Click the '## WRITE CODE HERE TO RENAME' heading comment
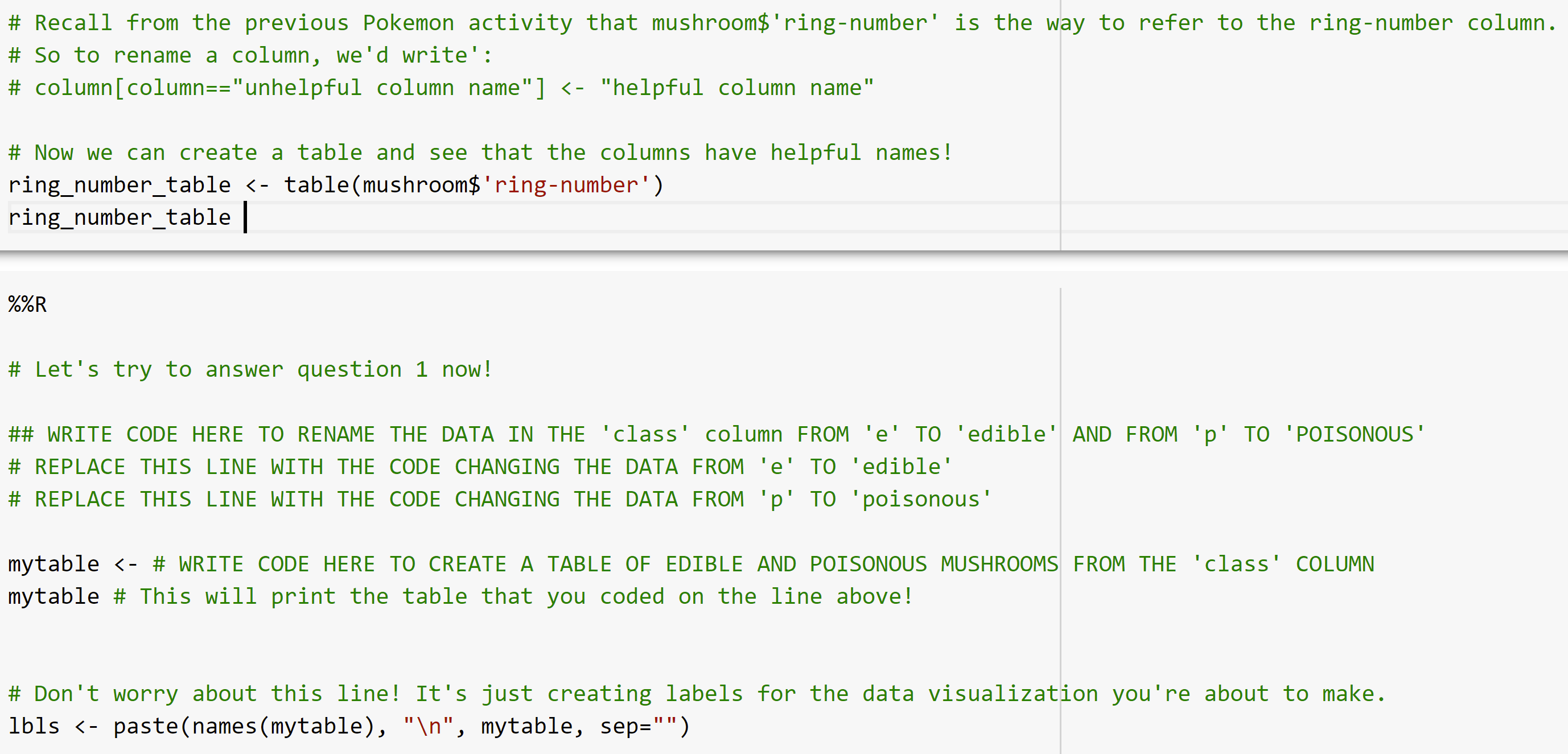Viewport: 1568px width, 754px height. coord(717,435)
